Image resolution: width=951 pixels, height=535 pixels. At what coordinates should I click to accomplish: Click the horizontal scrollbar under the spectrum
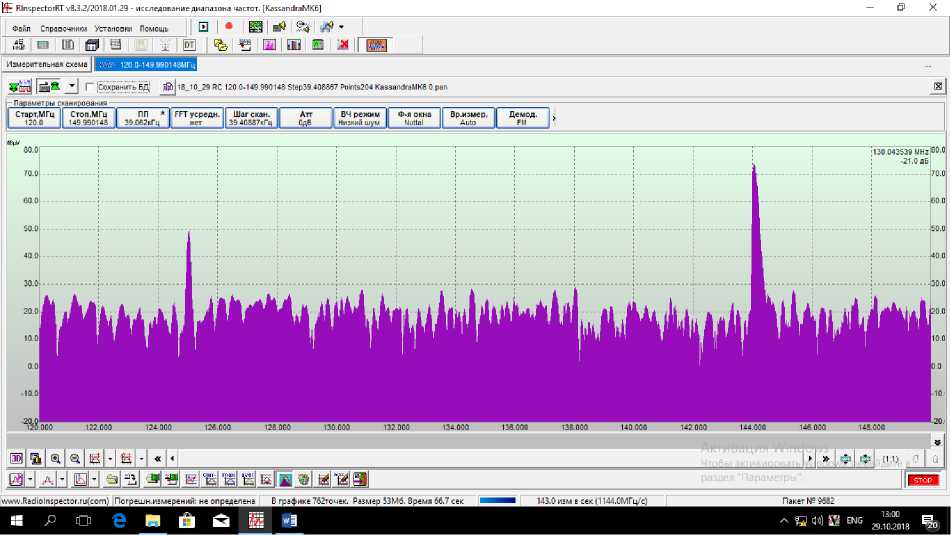[x=470, y=441]
